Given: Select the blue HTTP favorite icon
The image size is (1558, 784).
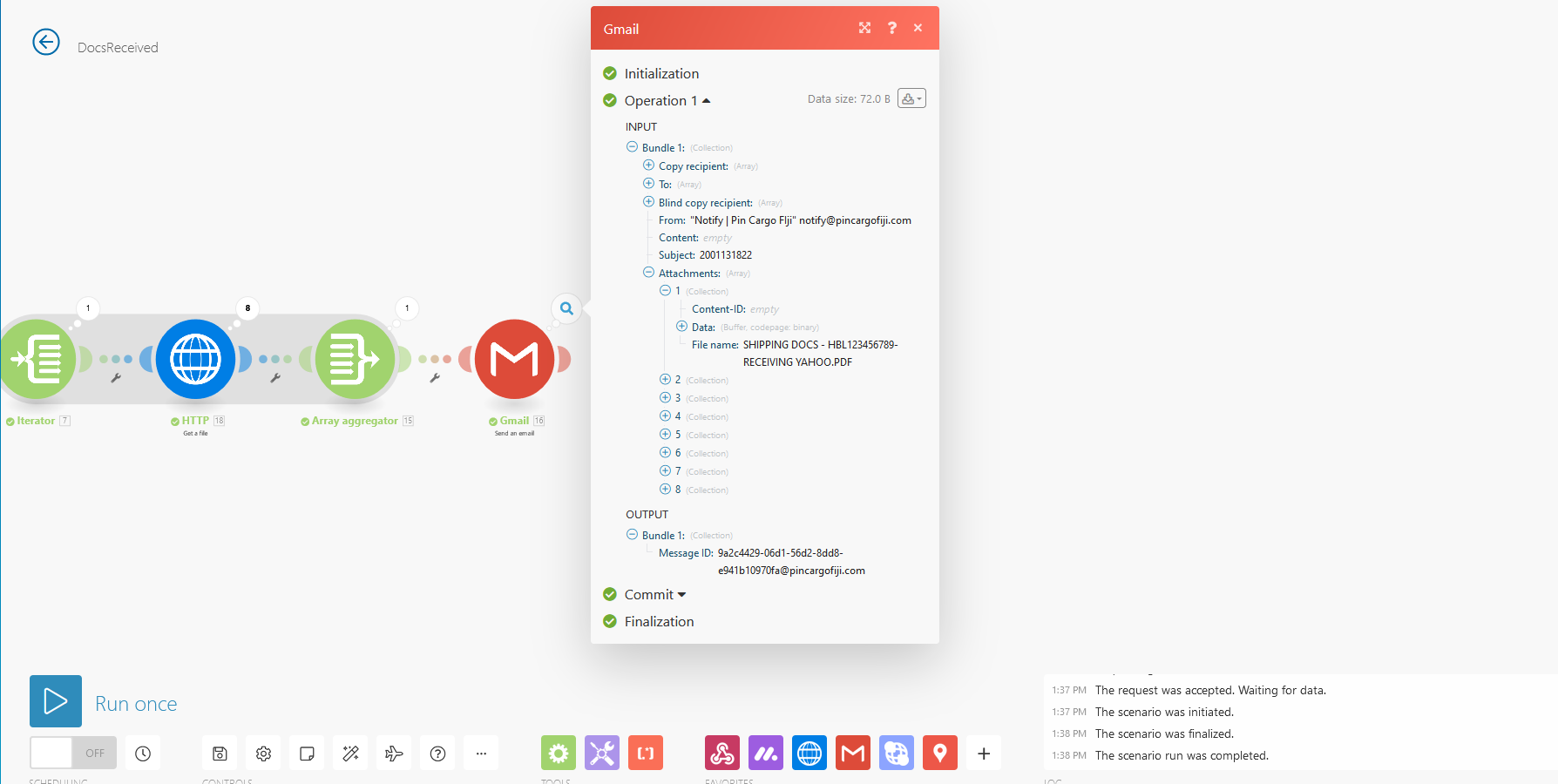Looking at the screenshot, I should (x=809, y=754).
